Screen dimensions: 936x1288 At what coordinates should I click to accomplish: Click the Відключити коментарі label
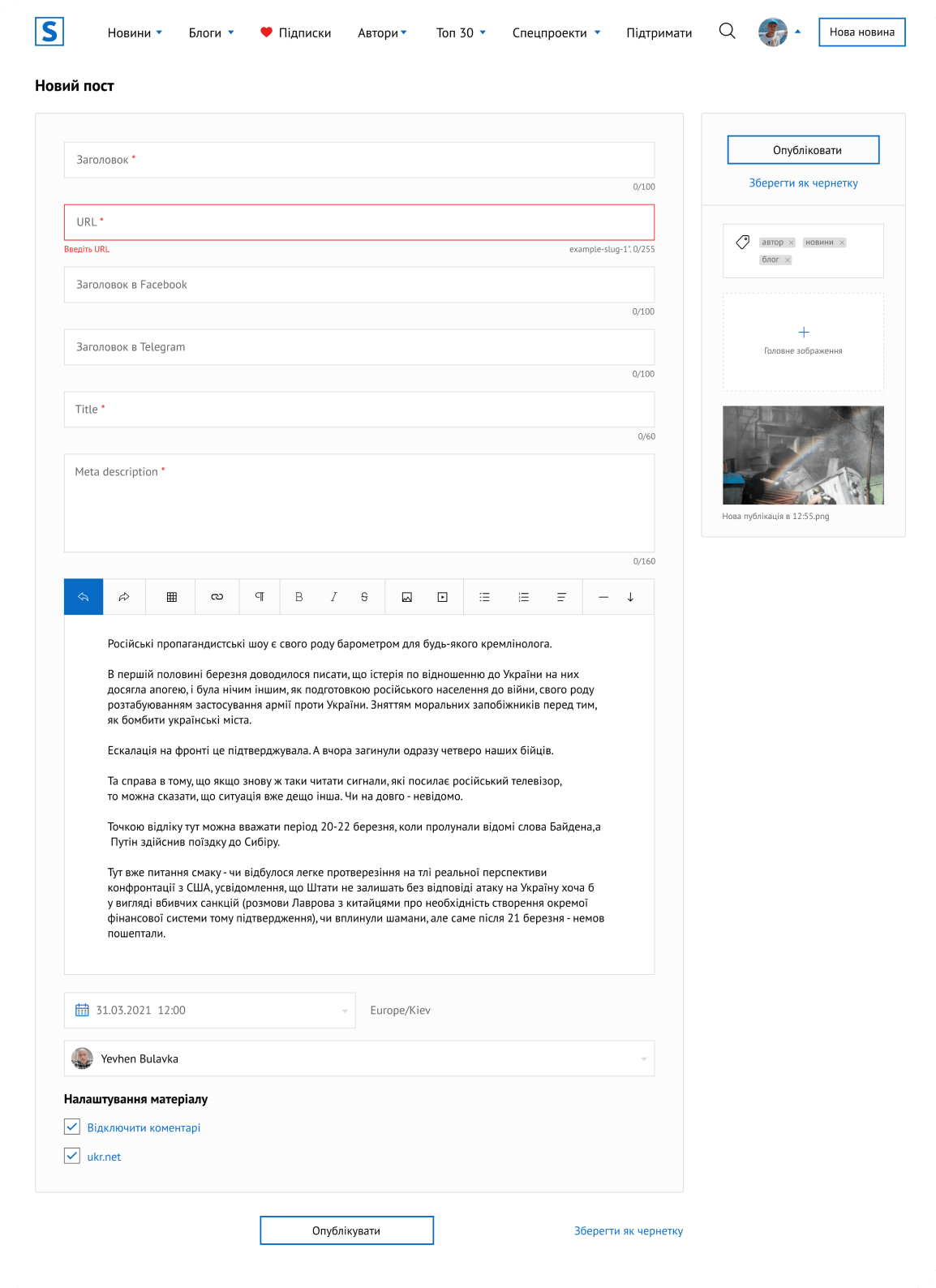tap(144, 1127)
